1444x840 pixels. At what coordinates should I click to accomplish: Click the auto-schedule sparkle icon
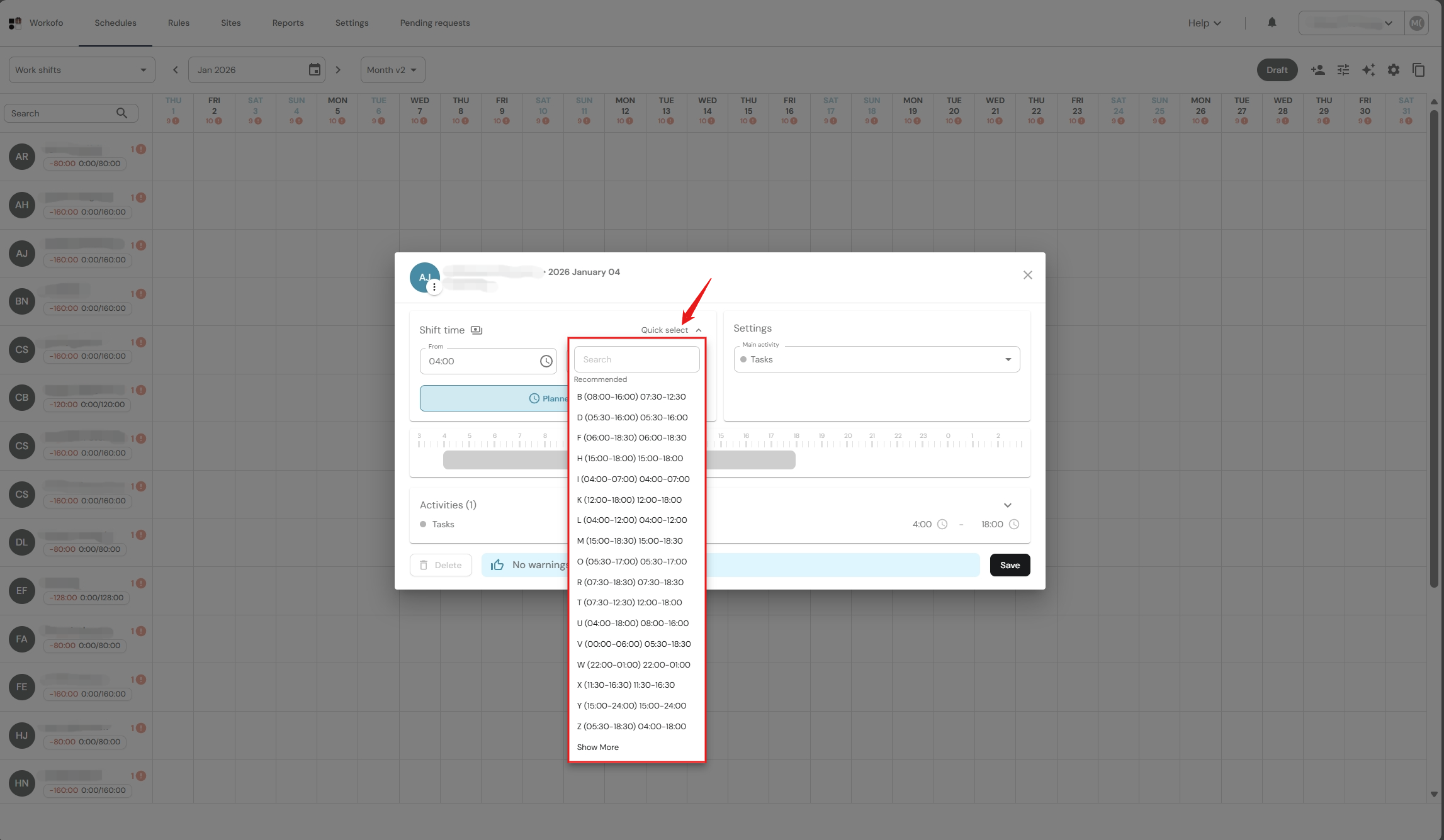click(x=1368, y=70)
